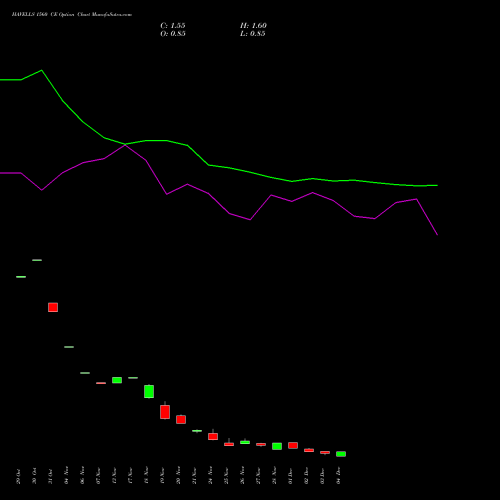
Task: Select the 18 Nov date label
Action: [146, 476]
